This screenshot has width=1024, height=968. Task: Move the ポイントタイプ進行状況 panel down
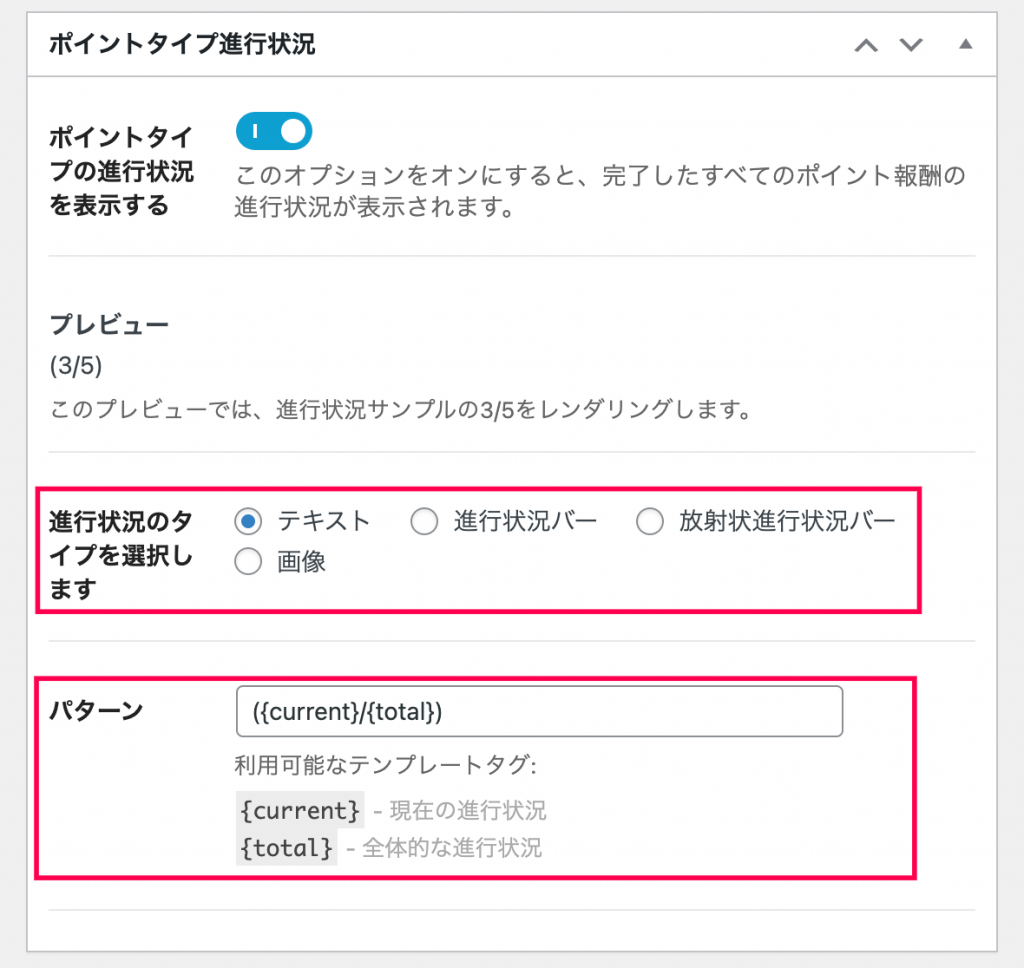[x=911, y=45]
